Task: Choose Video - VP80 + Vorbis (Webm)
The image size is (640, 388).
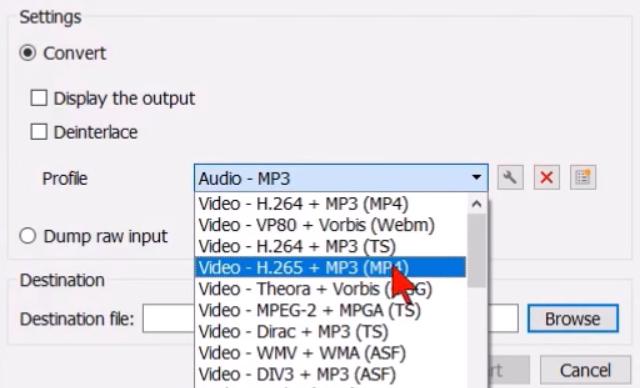Action: pyautogui.click(x=330, y=225)
